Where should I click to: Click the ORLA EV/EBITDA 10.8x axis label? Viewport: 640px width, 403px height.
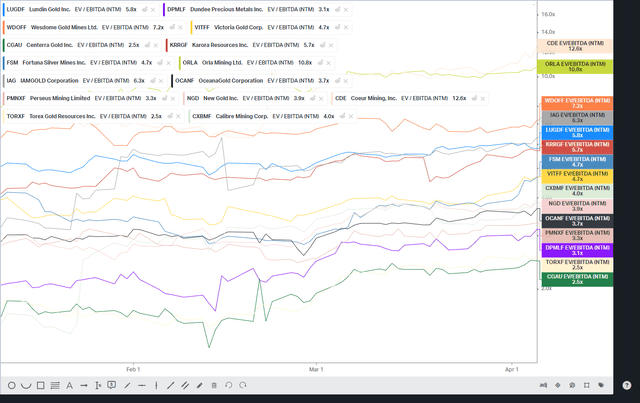point(575,67)
